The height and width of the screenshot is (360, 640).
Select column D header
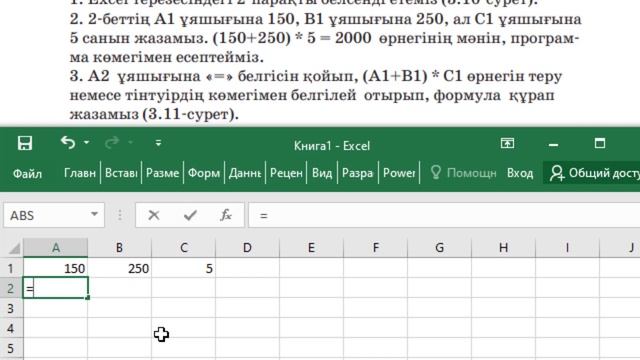coord(247,247)
